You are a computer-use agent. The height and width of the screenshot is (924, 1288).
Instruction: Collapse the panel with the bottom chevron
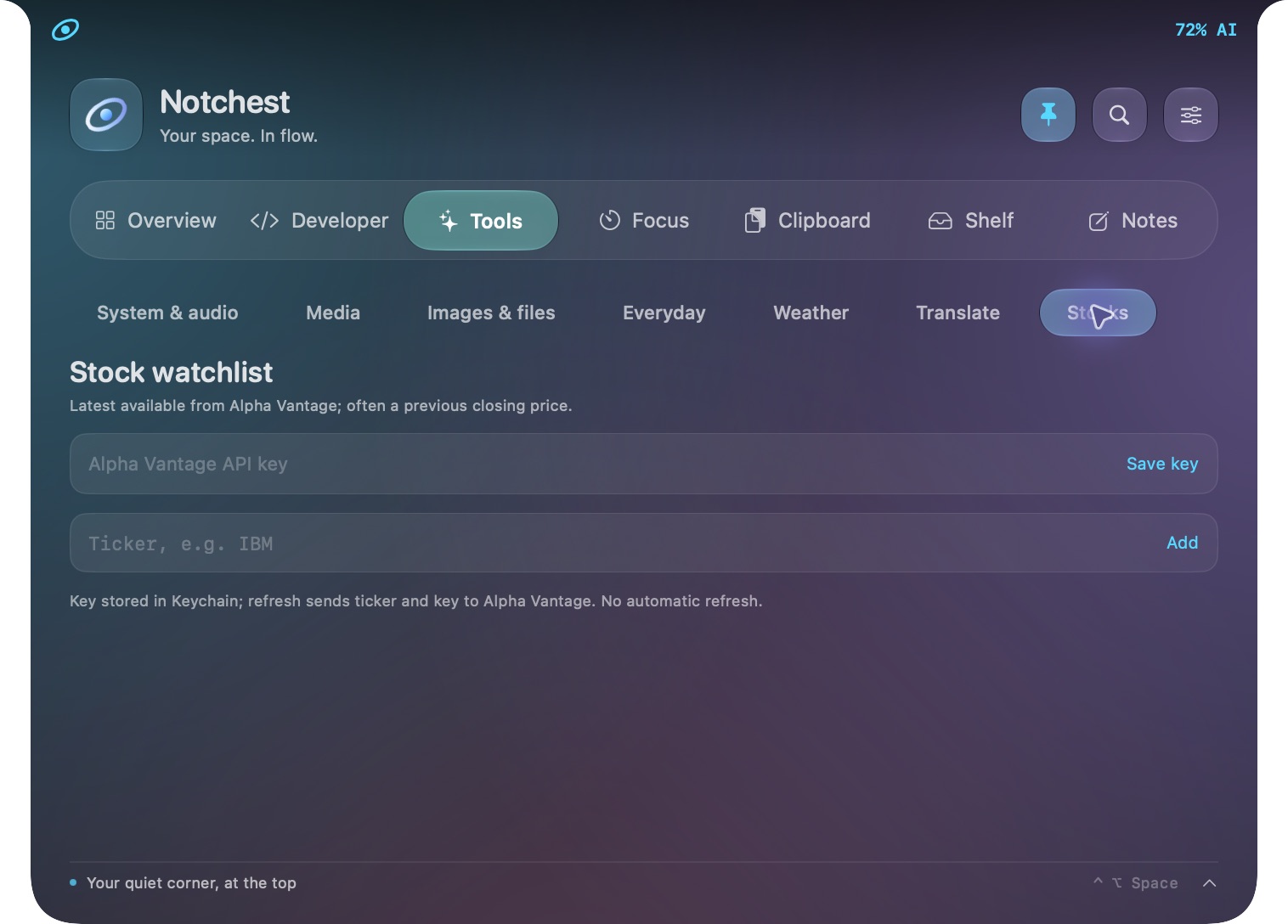tap(1210, 883)
